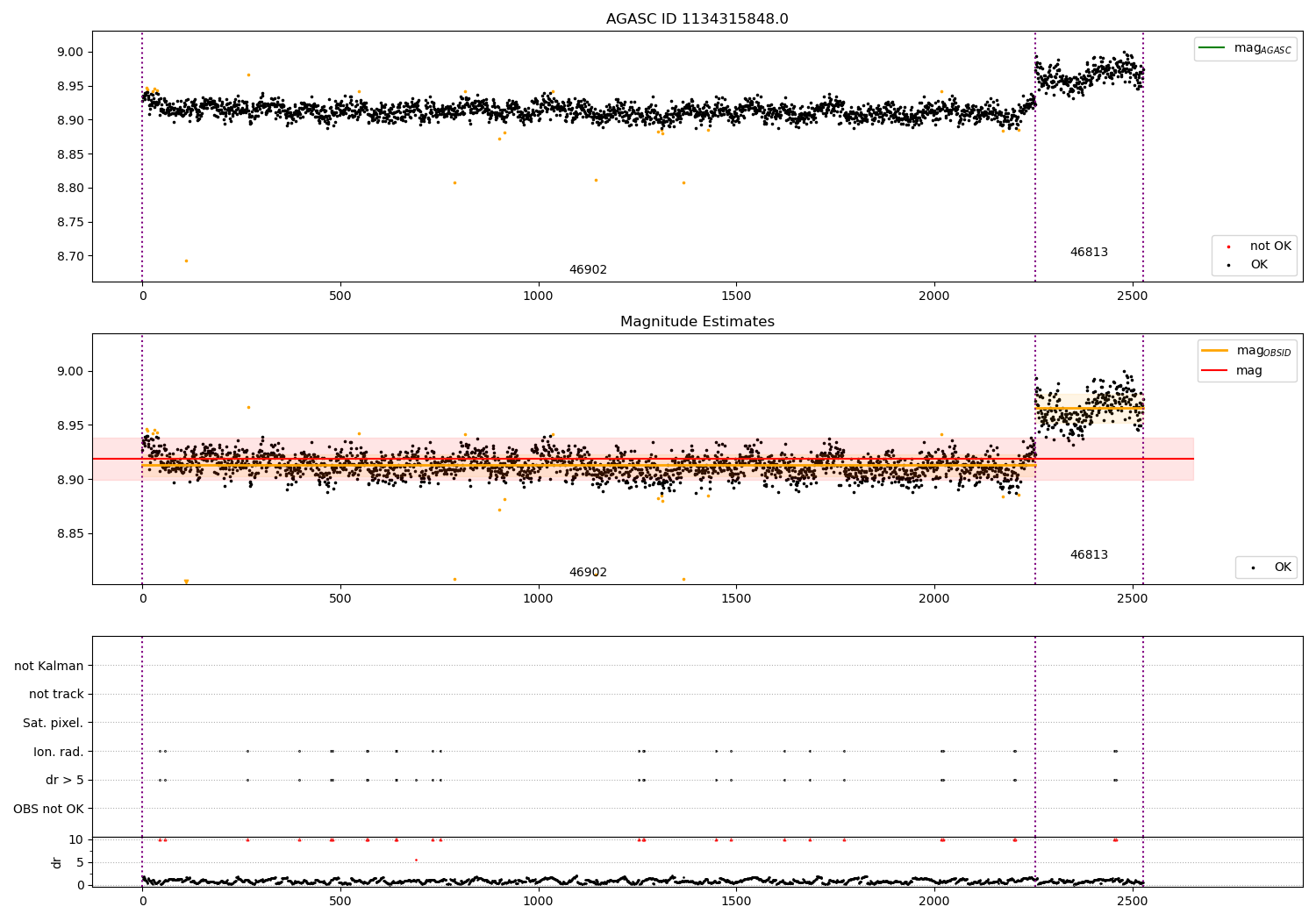1316x921 pixels.
Task: Click orange outlier point near 8.70 in top plot
Action: [x=186, y=261]
